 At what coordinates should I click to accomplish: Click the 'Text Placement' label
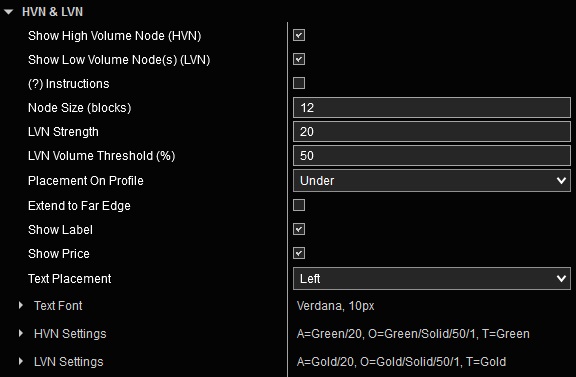[69, 279]
